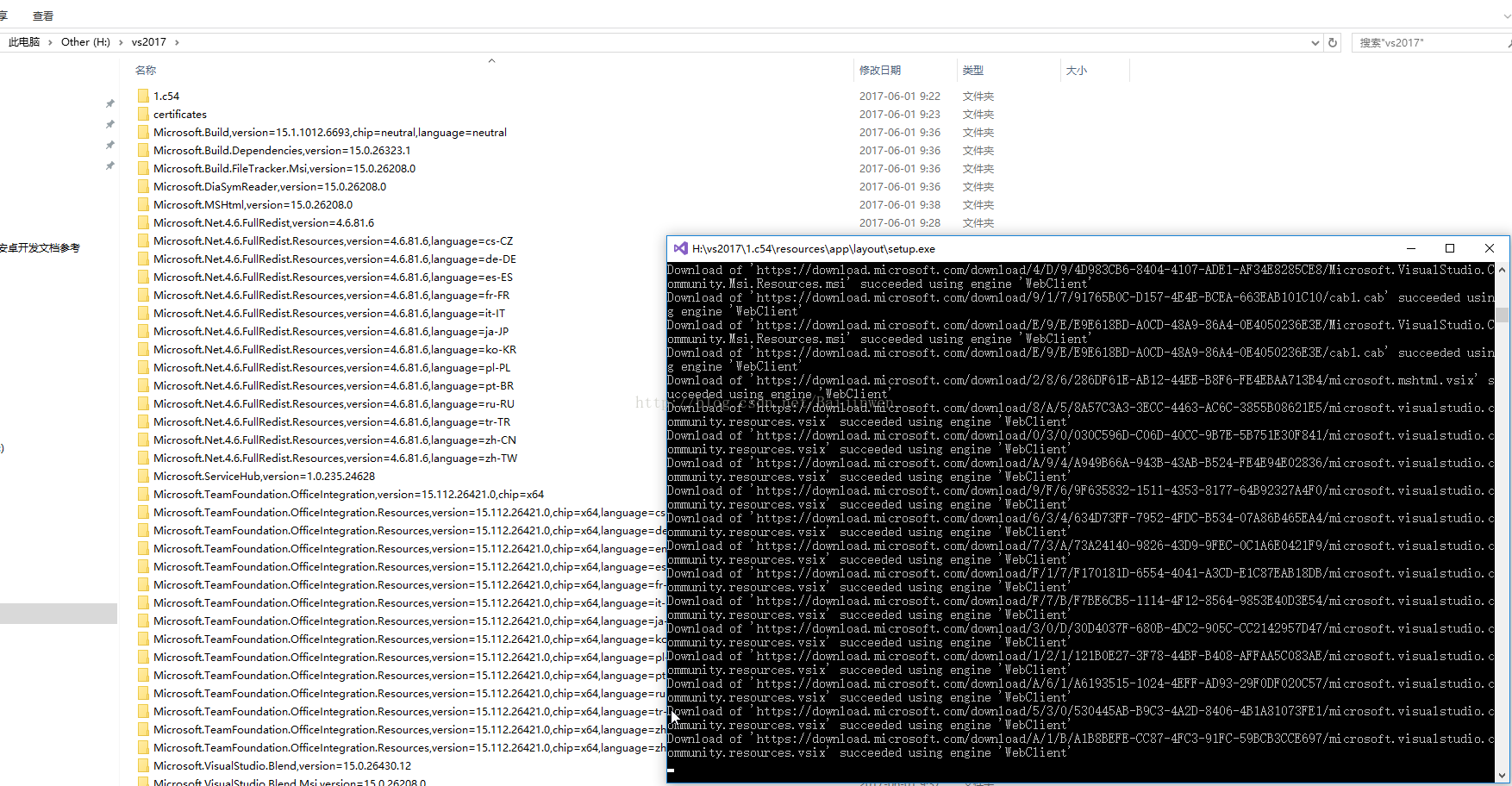
Task: Click folder icon of Microsoft.VisualStudio.Blend,version=15.0.26430.12
Action: pos(143,765)
